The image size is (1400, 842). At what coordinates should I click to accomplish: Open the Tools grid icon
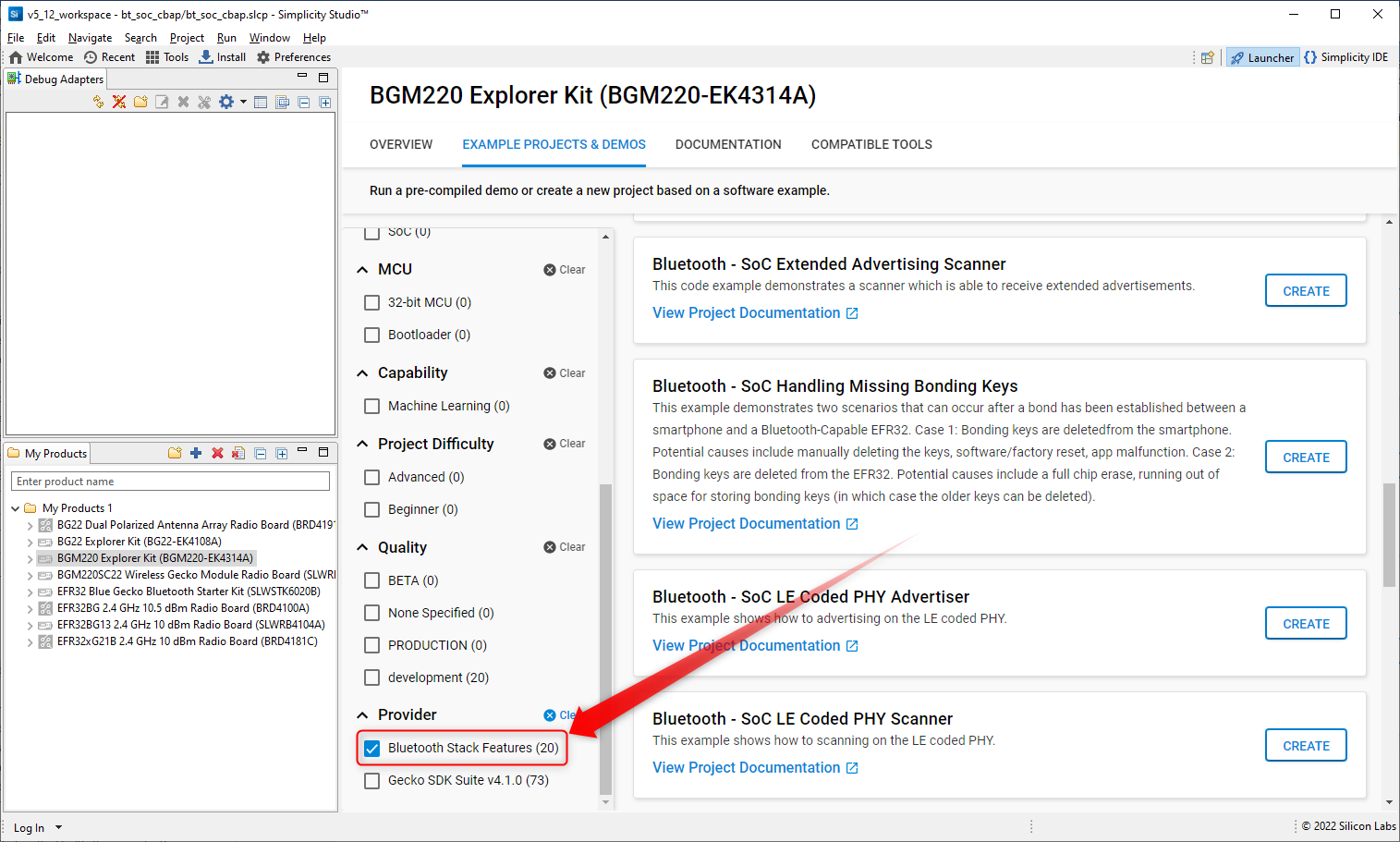pyautogui.click(x=152, y=57)
